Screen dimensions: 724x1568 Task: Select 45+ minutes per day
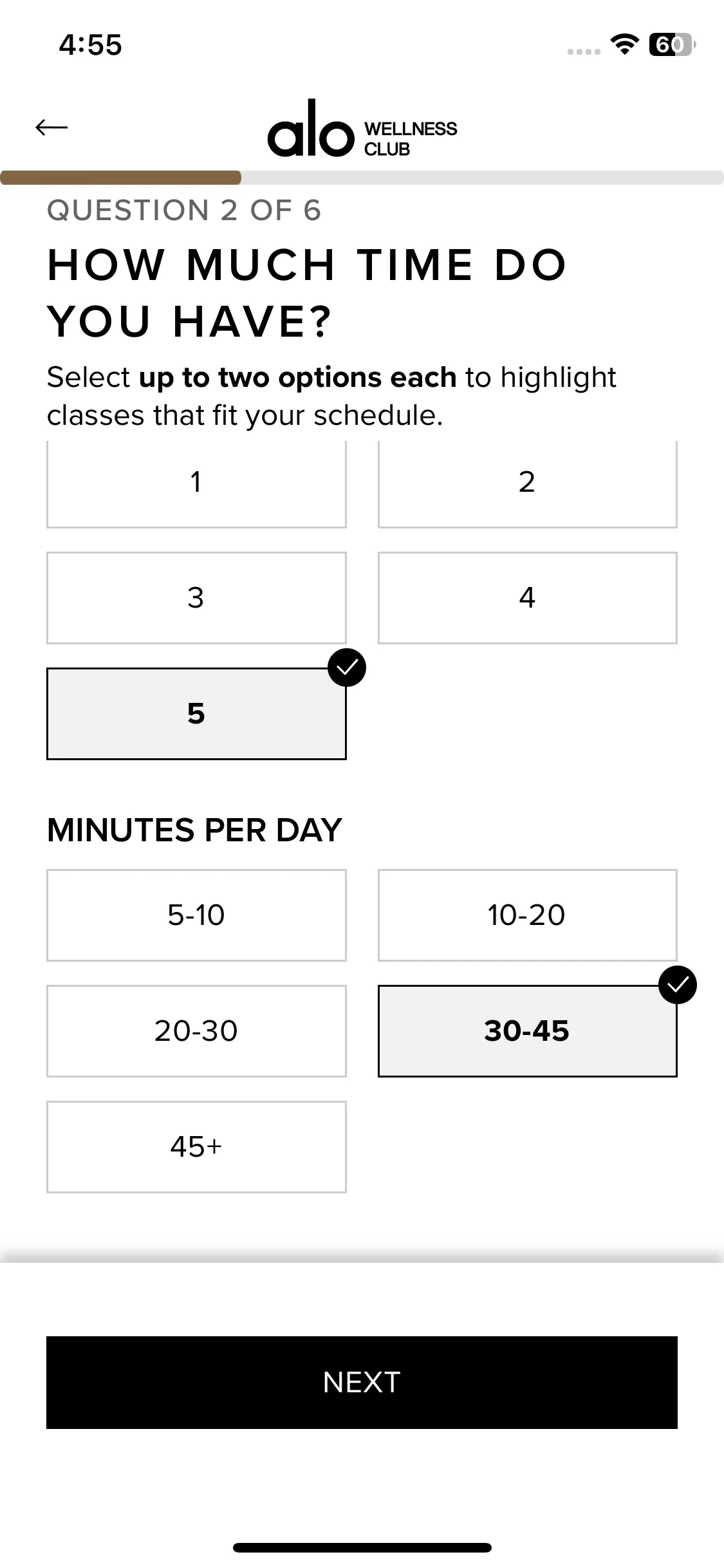point(196,1146)
